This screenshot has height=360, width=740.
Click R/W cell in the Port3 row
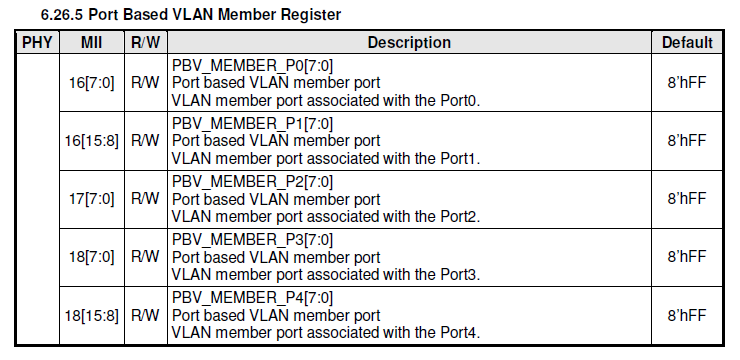145,257
